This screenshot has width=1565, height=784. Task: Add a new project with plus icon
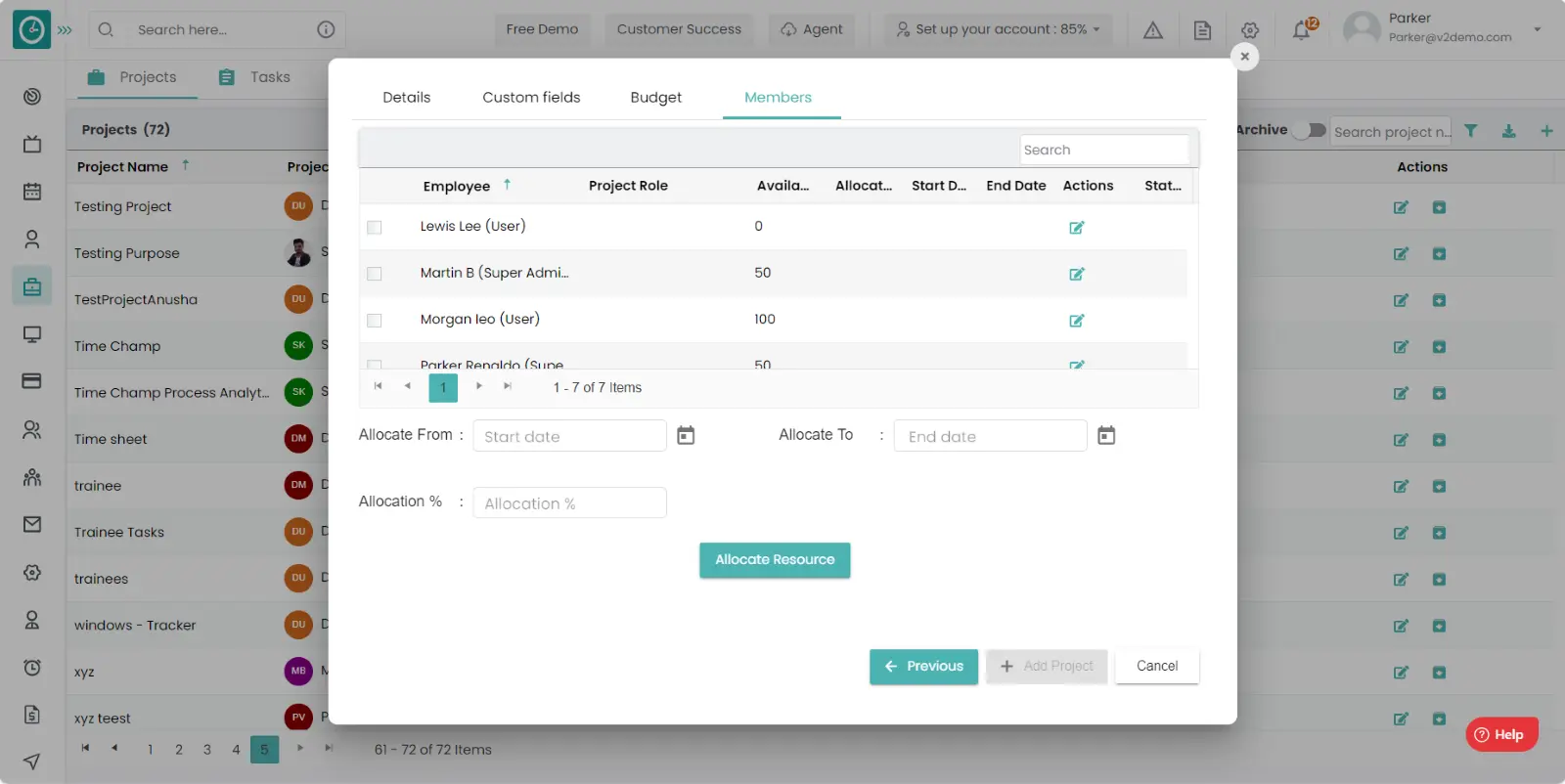[1546, 130]
